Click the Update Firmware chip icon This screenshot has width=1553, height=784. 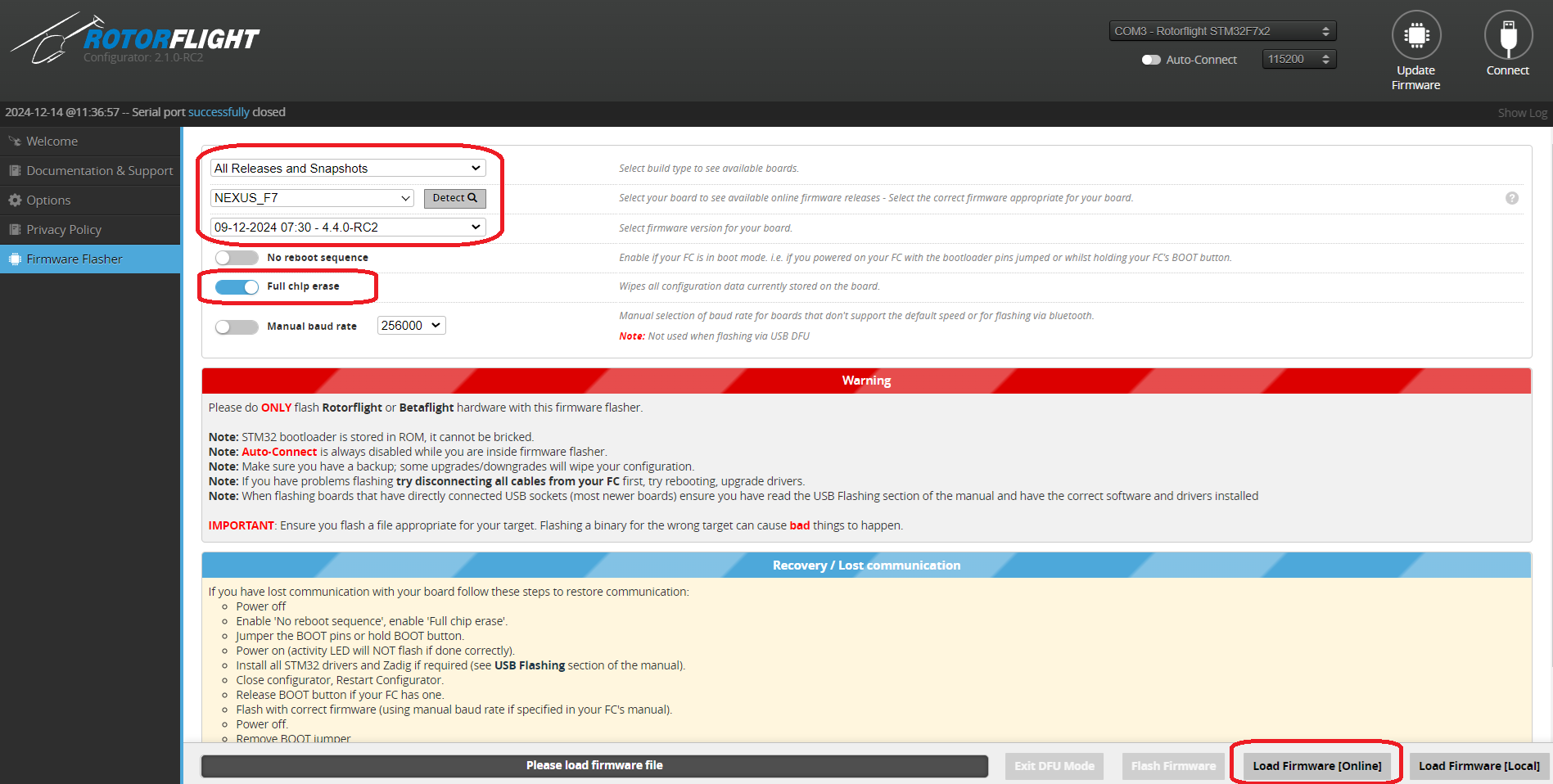1415,35
